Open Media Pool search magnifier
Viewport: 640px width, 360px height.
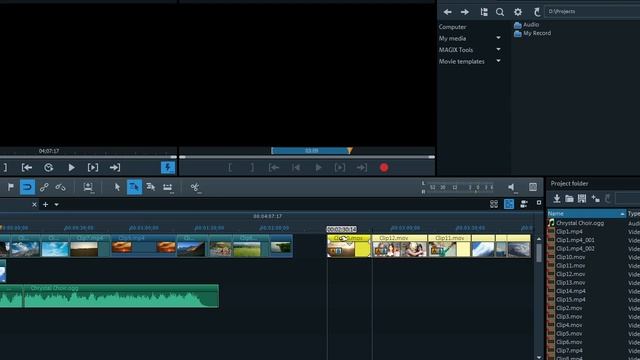tap(500, 12)
